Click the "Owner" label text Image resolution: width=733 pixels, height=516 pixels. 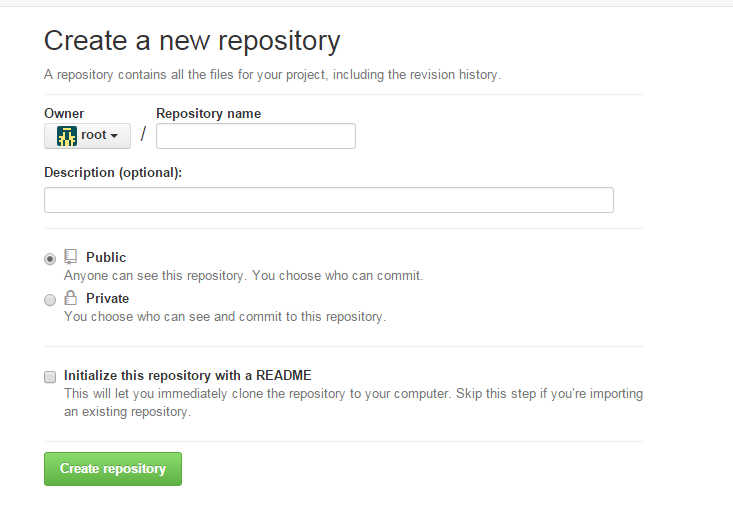pyautogui.click(x=64, y=114)
